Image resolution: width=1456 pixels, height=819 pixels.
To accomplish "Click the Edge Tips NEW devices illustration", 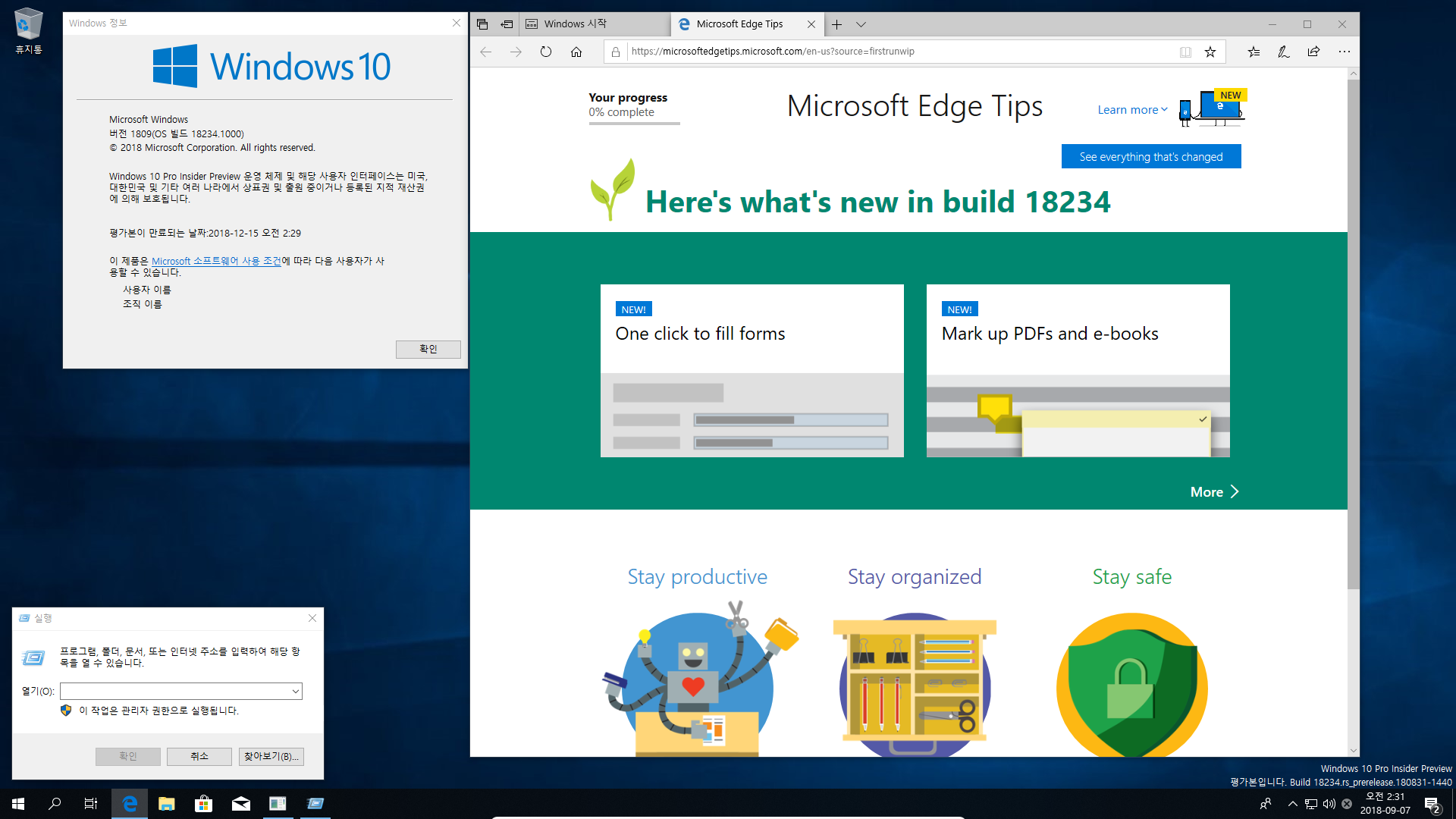I will 1212,107.
